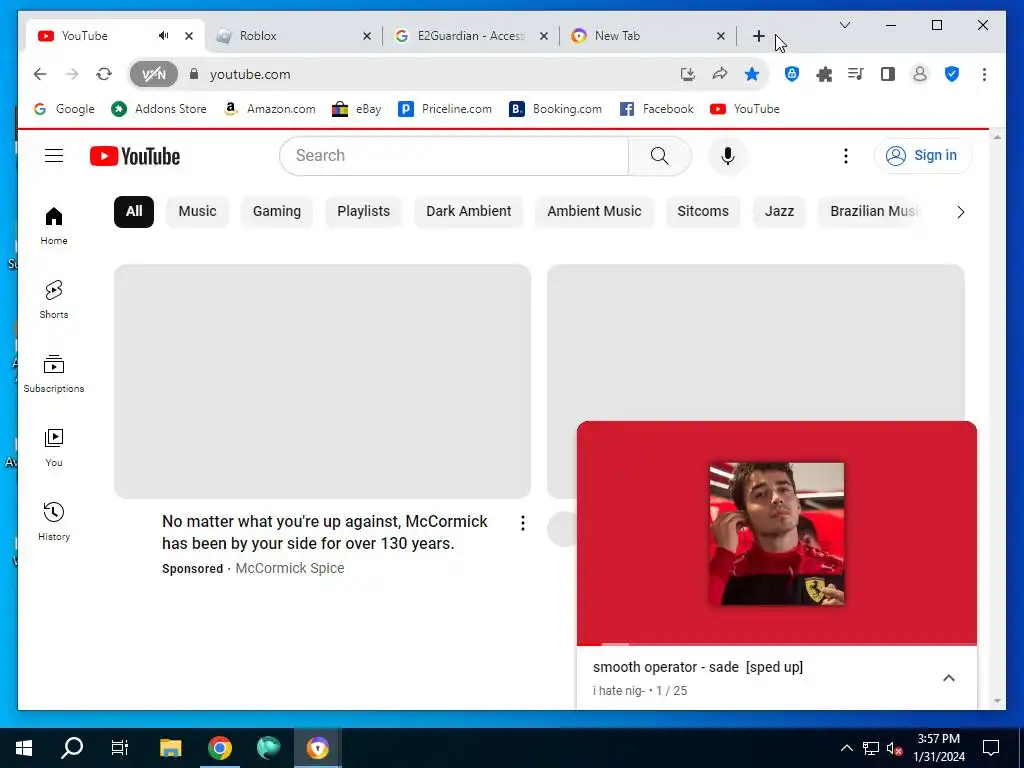This screenshot has height=768, width=1024.
Task: Click the miniplayer video thumbnail
Action: 776,533
